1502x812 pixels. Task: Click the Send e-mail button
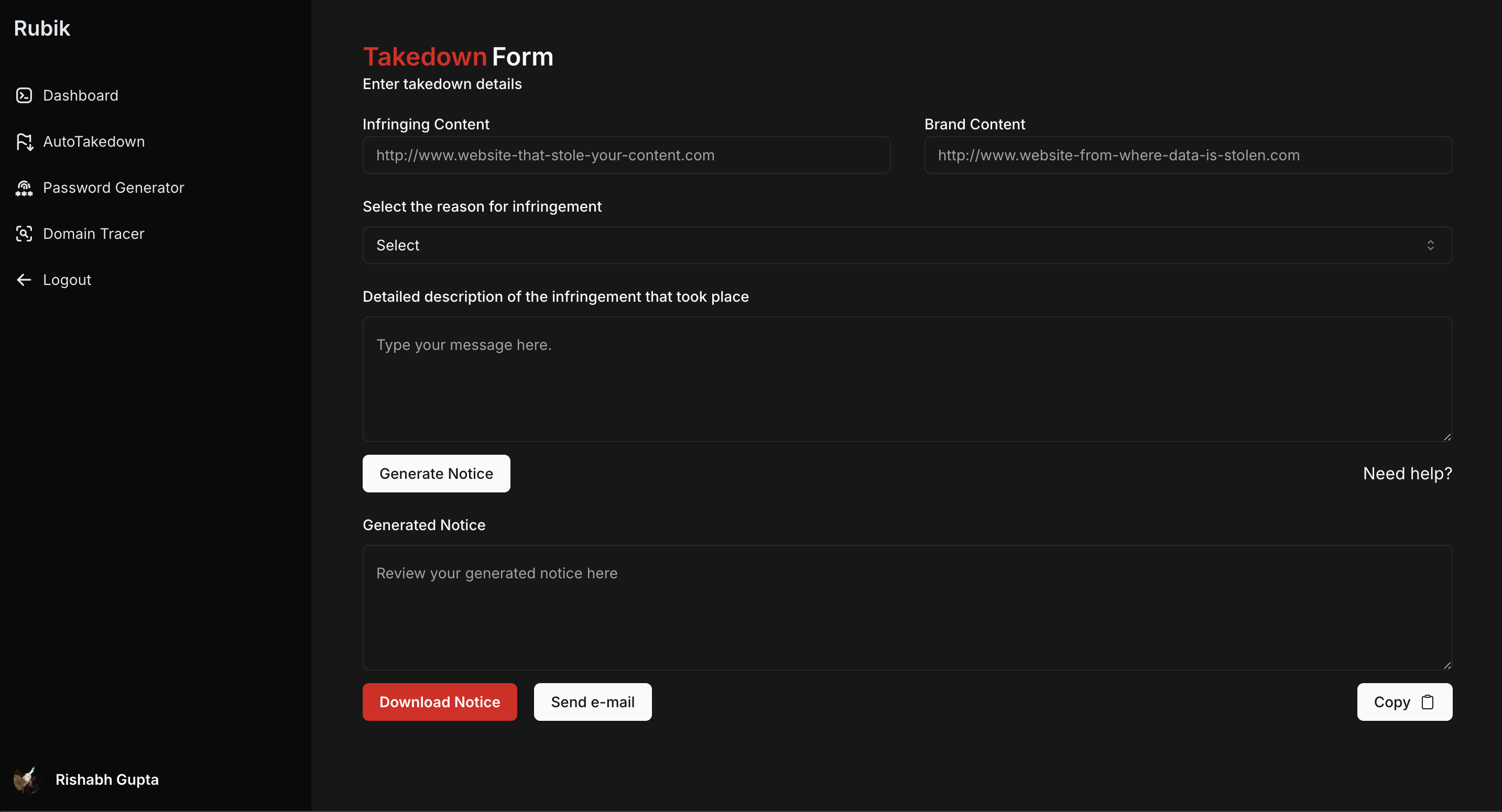(592, 703)
